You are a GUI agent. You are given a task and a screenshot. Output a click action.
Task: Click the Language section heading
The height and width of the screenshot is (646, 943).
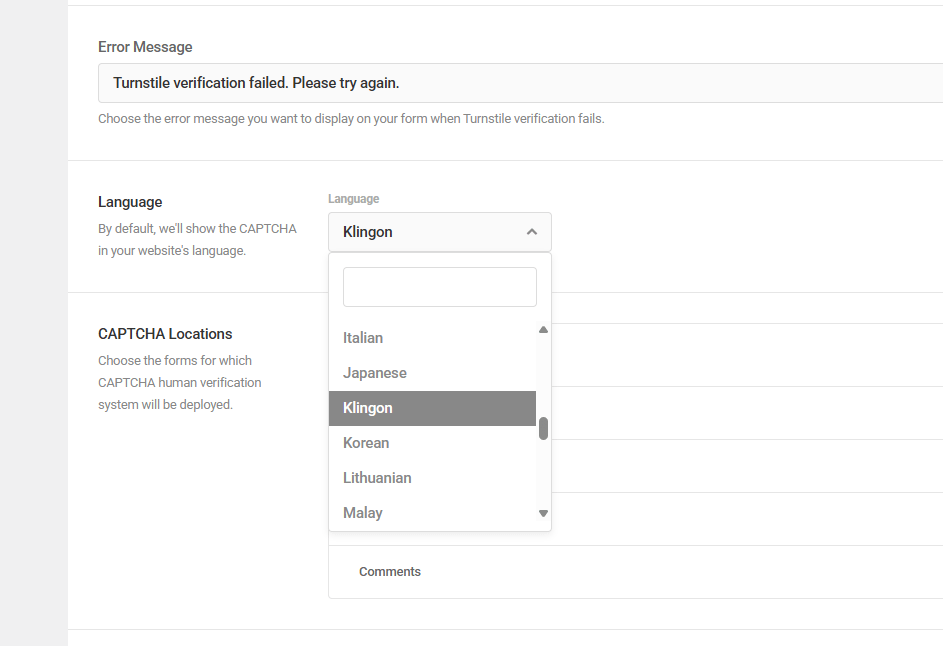130,201
